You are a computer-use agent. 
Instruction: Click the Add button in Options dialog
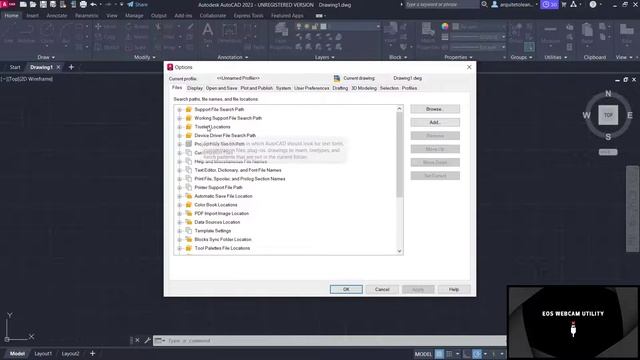435,122
